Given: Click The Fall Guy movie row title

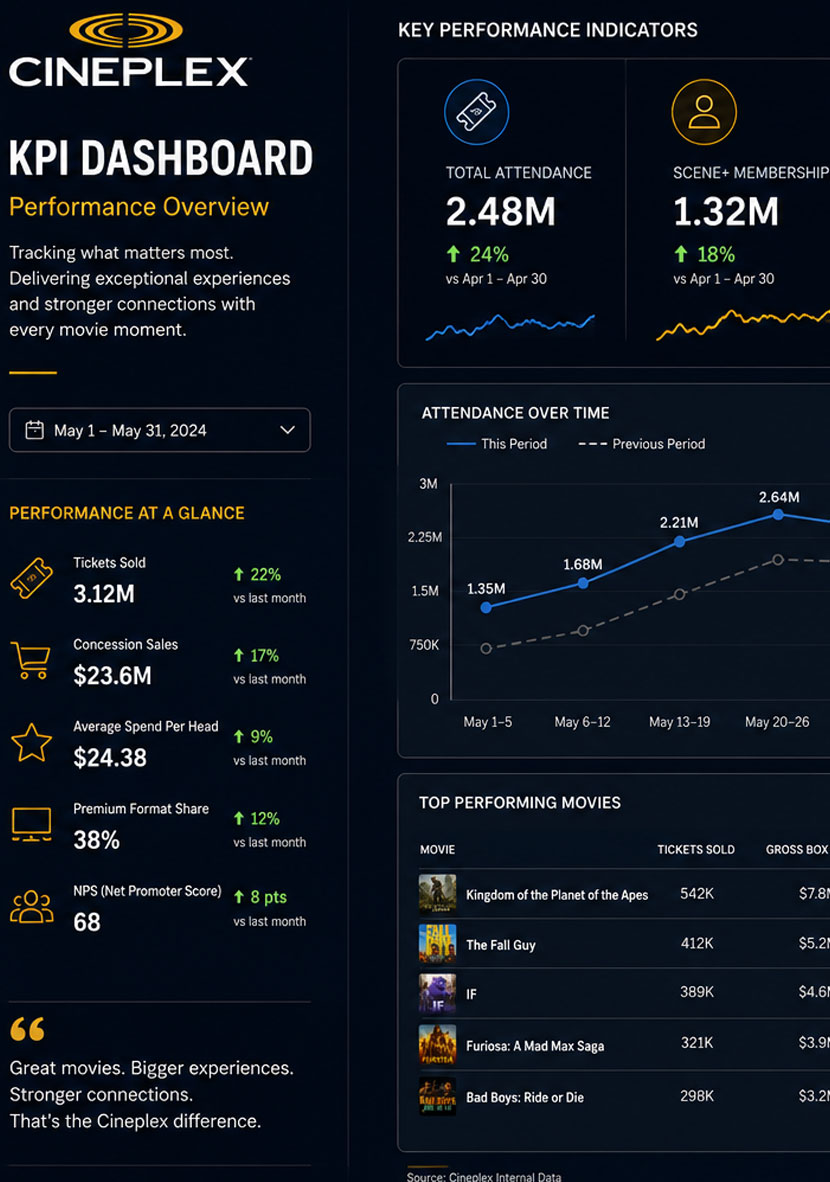Looking at the screenshot, I should (x=501, y=945).
